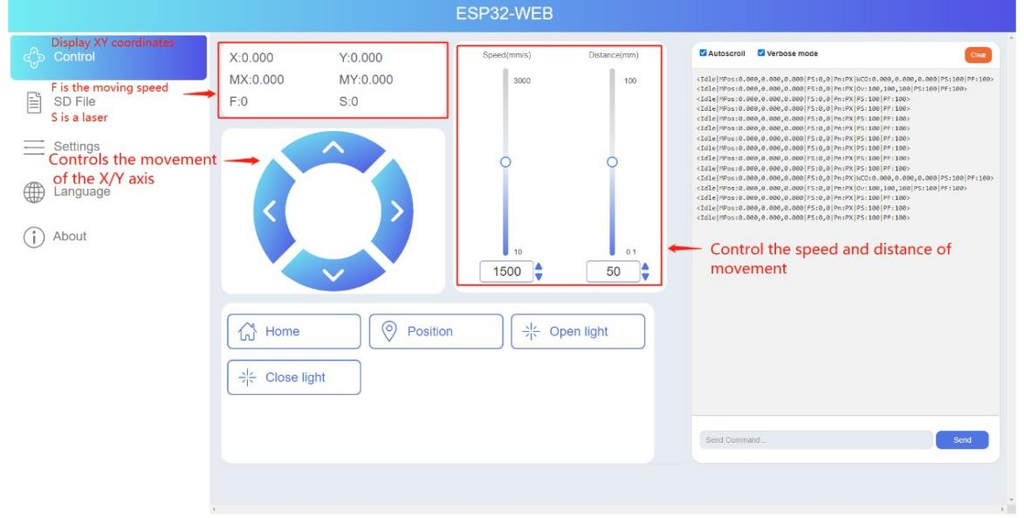Clear the console log with Clear
Image resolution: width=1024 pixels, height=518 pixels.
pyautogui.click(x=977, y=55)
